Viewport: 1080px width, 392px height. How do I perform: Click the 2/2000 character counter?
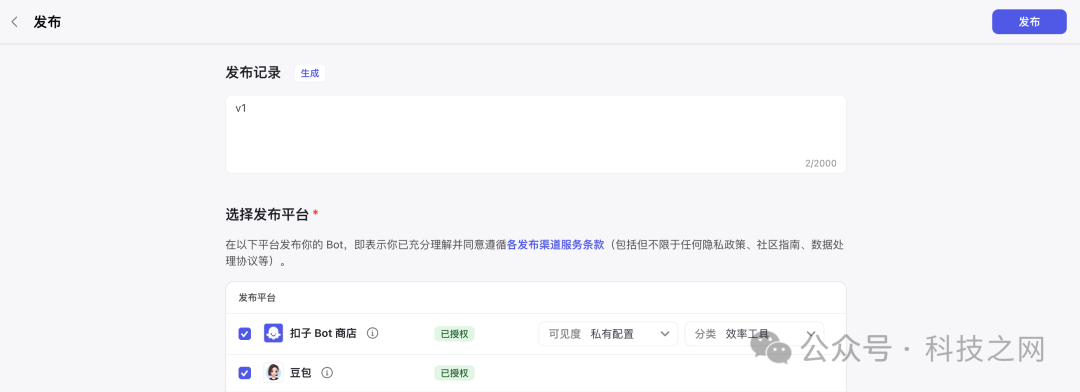(x=820, y=163)
